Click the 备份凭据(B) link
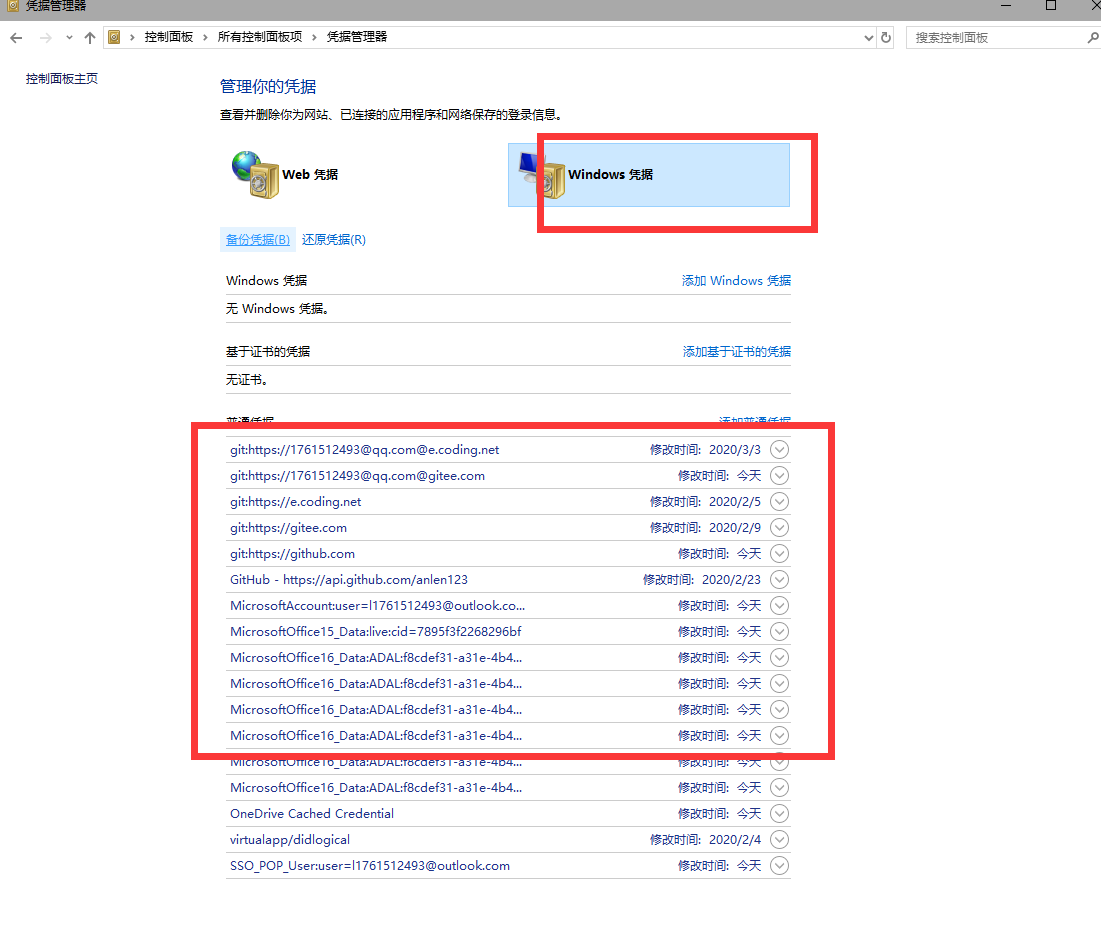The height and width of the screenshot is (938, 1101). (x=257, y=240)
